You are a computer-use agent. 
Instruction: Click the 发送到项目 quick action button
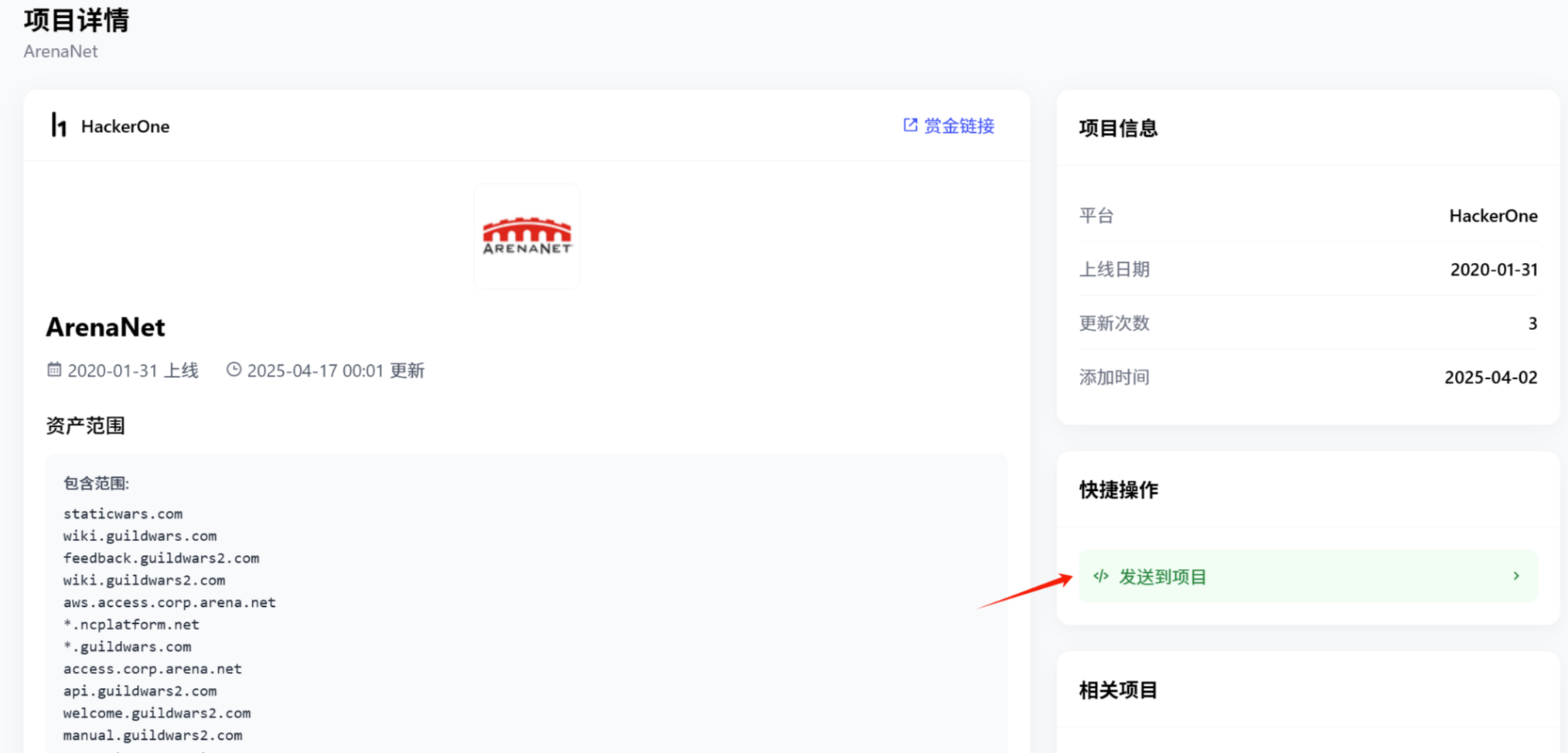click(x=1308, y=576)
